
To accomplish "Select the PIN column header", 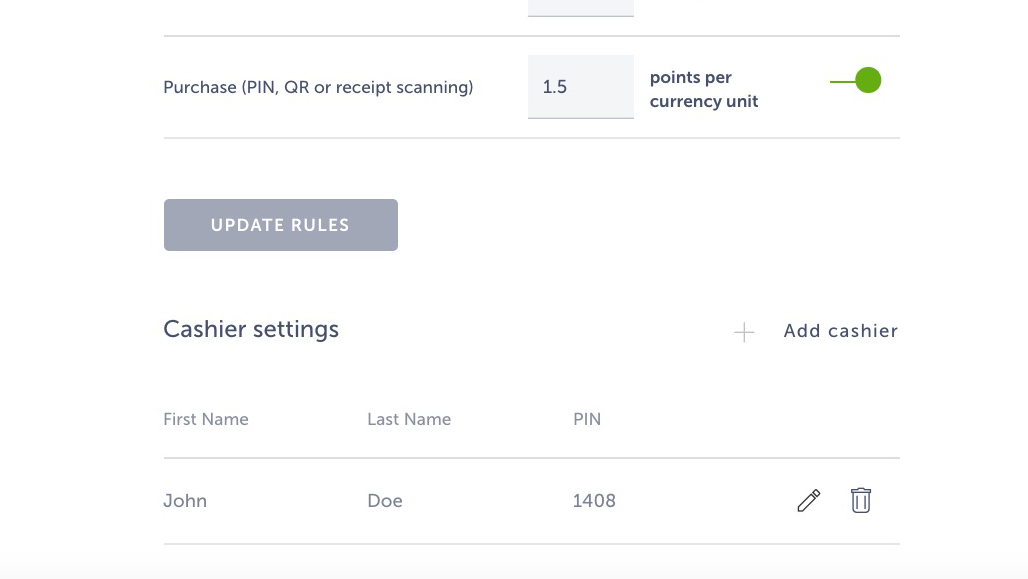I will [587, 419].
